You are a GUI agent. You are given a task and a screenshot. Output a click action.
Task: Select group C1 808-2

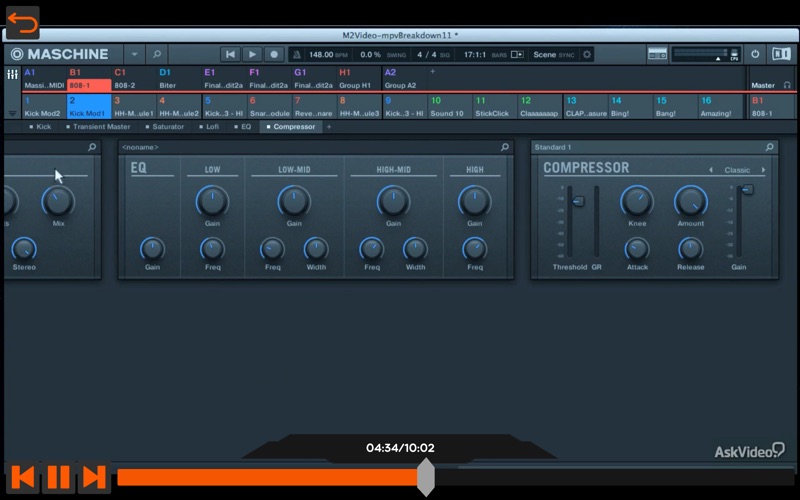(x=134, y=79)
